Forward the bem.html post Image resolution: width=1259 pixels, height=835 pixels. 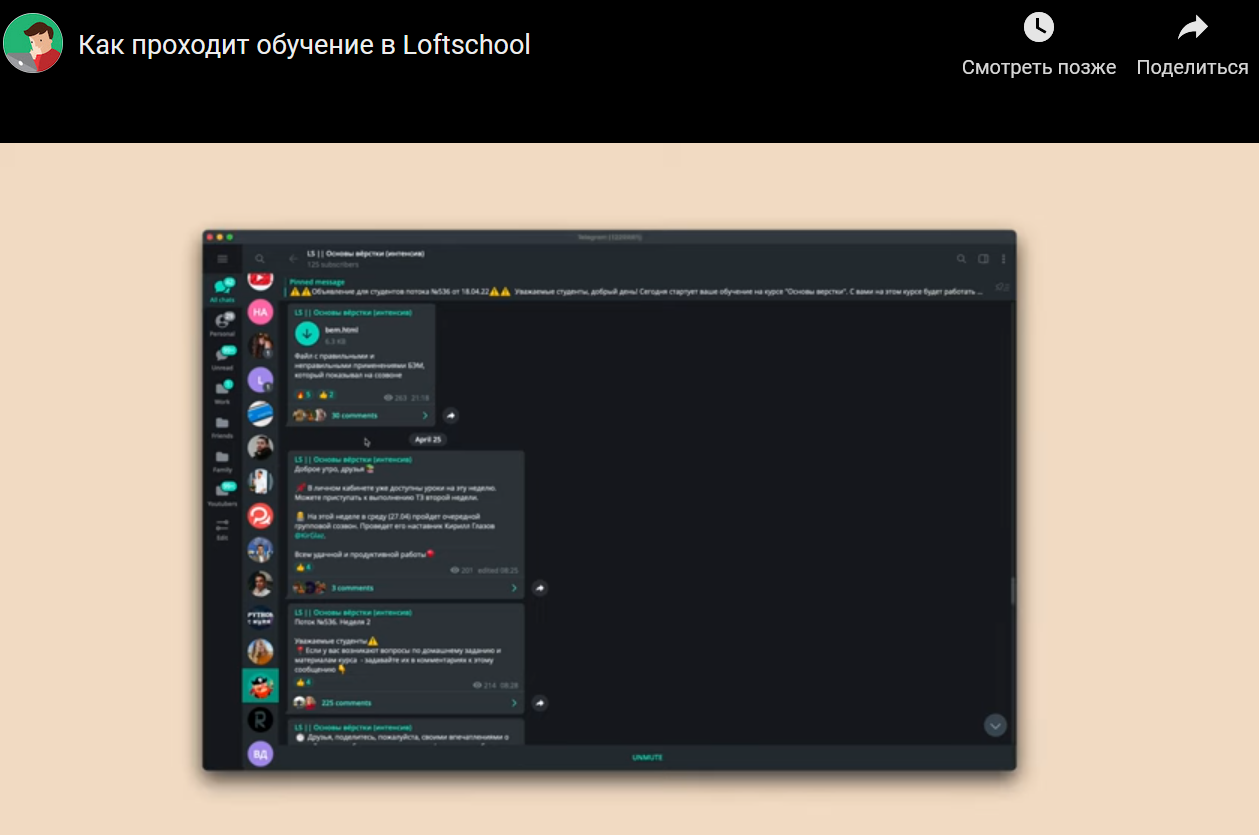coord(450,415)
